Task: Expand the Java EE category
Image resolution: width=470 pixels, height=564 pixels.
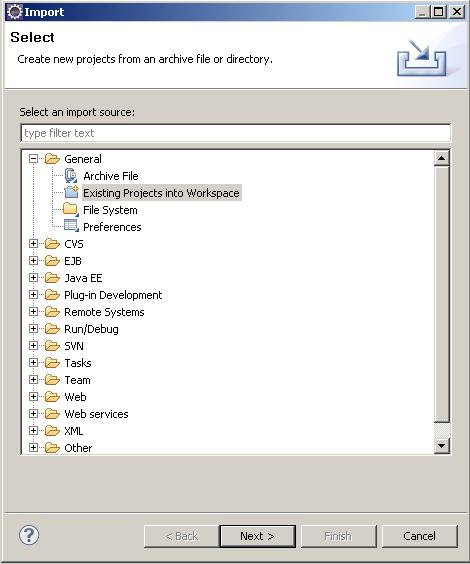Action: 33,277
